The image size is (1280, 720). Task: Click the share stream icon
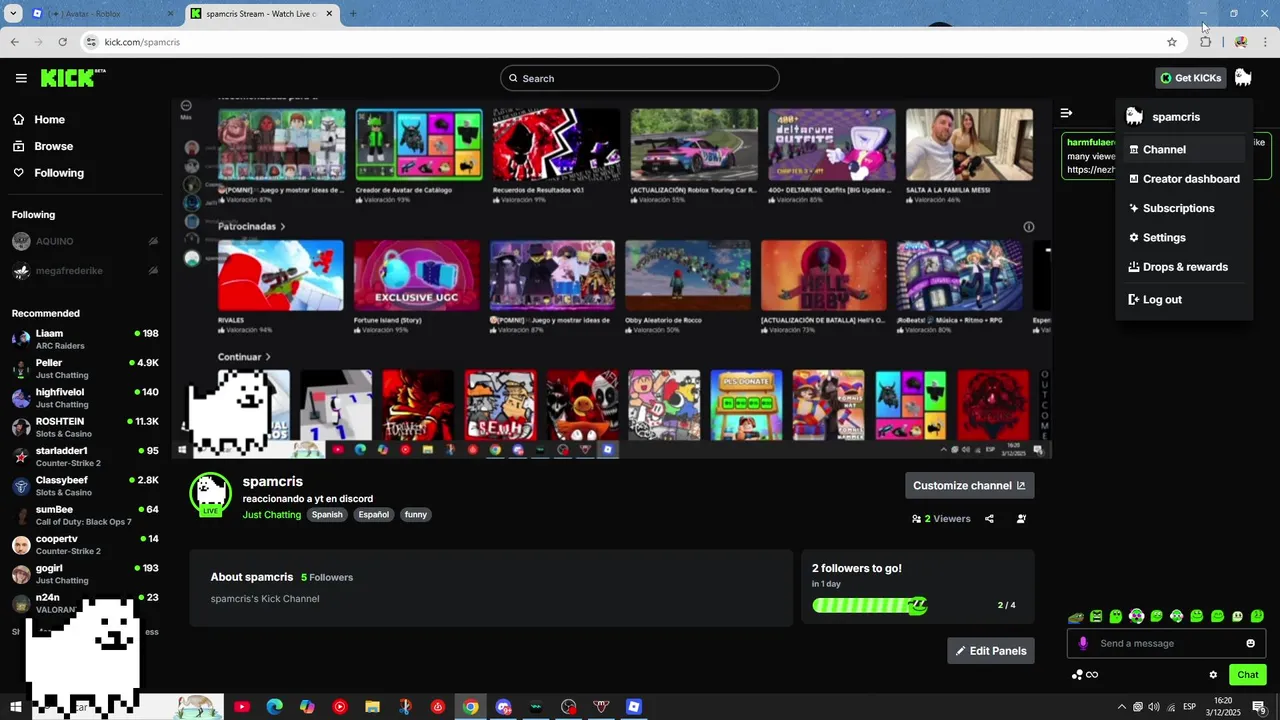[989, 519]
